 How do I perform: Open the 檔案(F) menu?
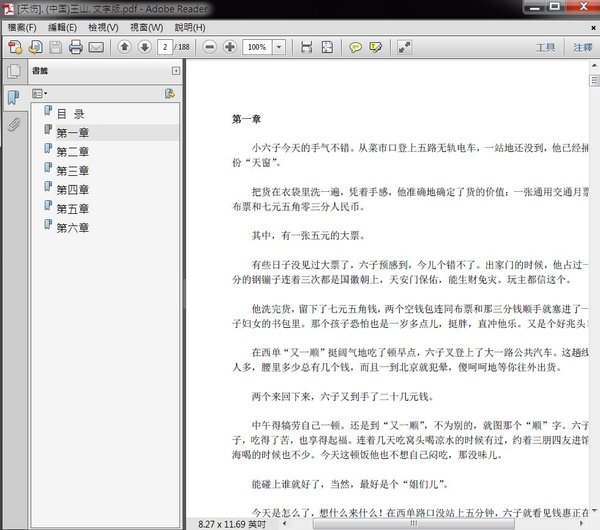click(22, 28)
